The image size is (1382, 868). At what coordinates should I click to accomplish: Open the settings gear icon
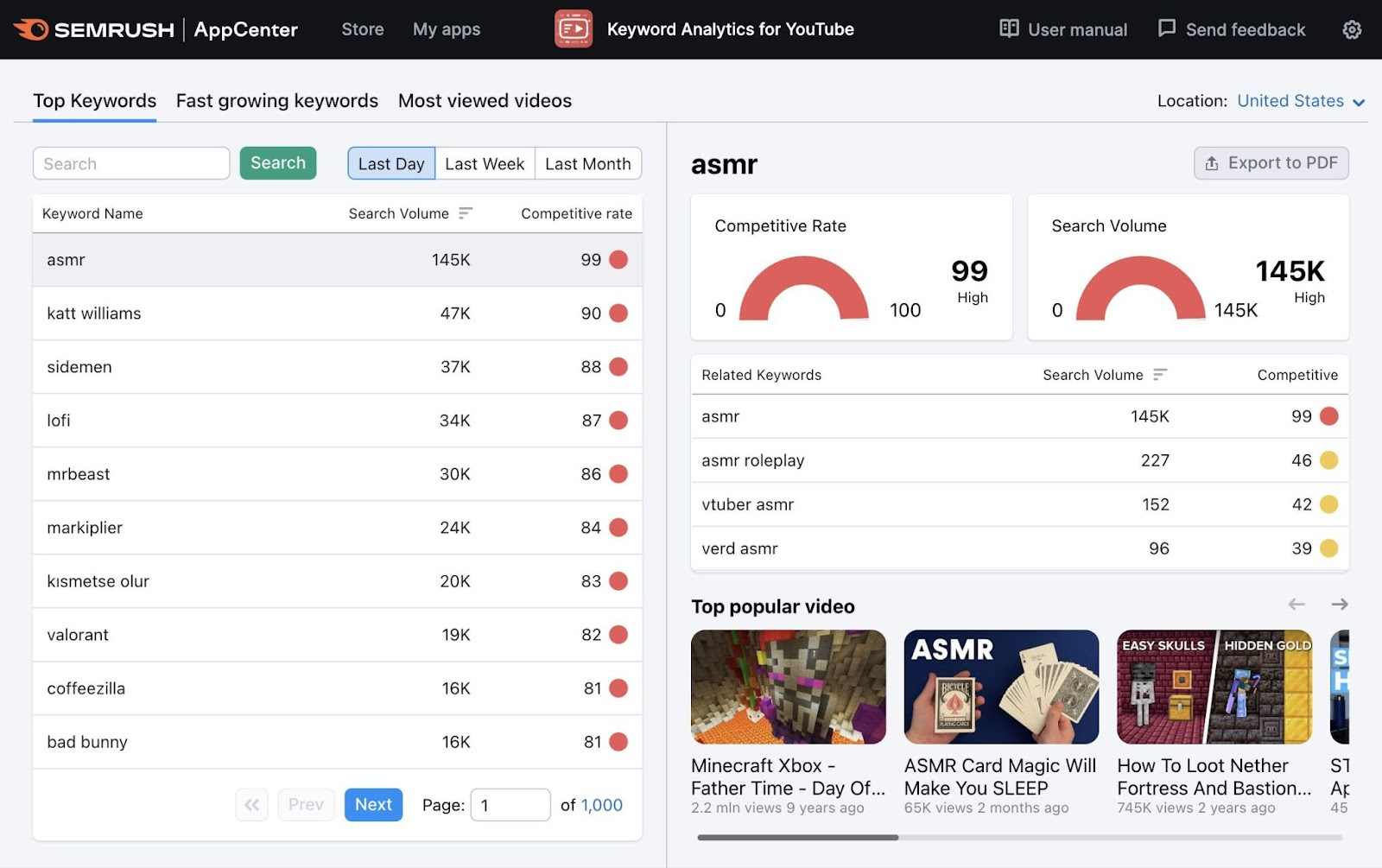click(x=1352, y=29)
